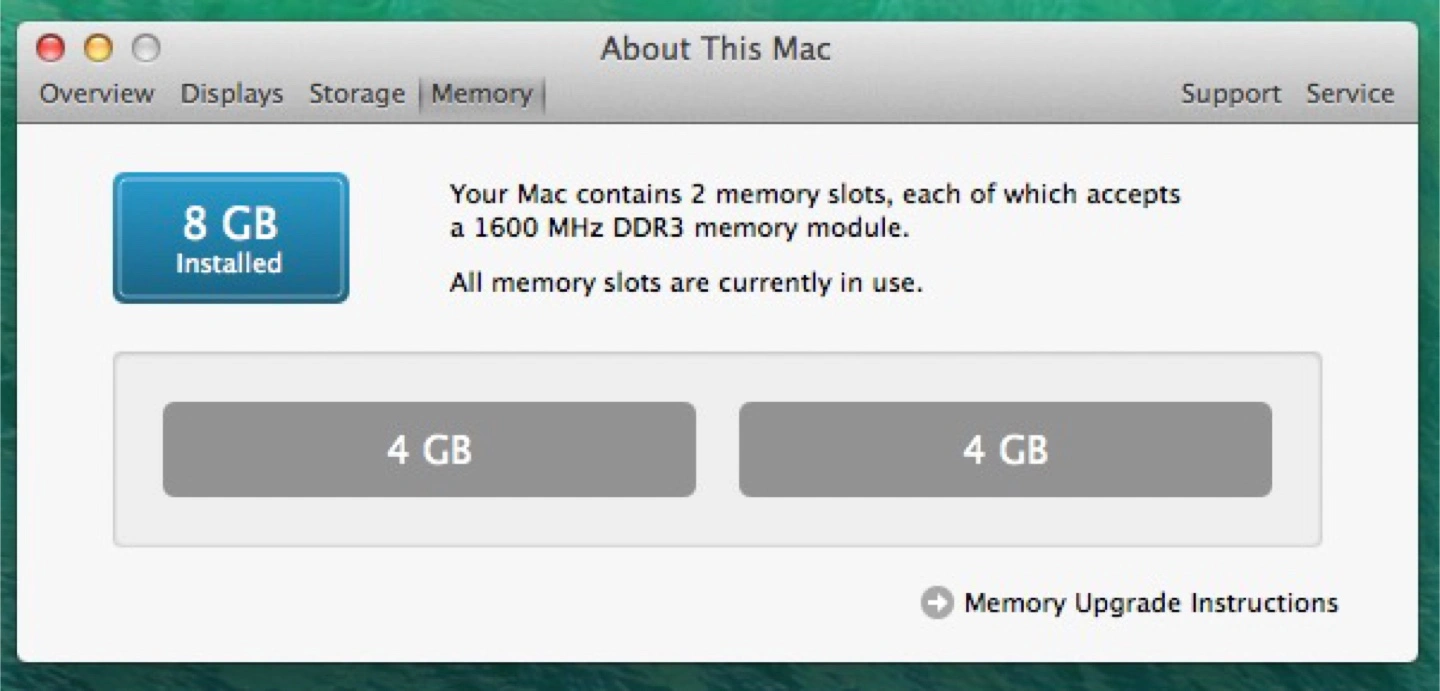Click the gray zoom window button
The height and width of the screenshot is (691, 1440).
tap(146, 48)
